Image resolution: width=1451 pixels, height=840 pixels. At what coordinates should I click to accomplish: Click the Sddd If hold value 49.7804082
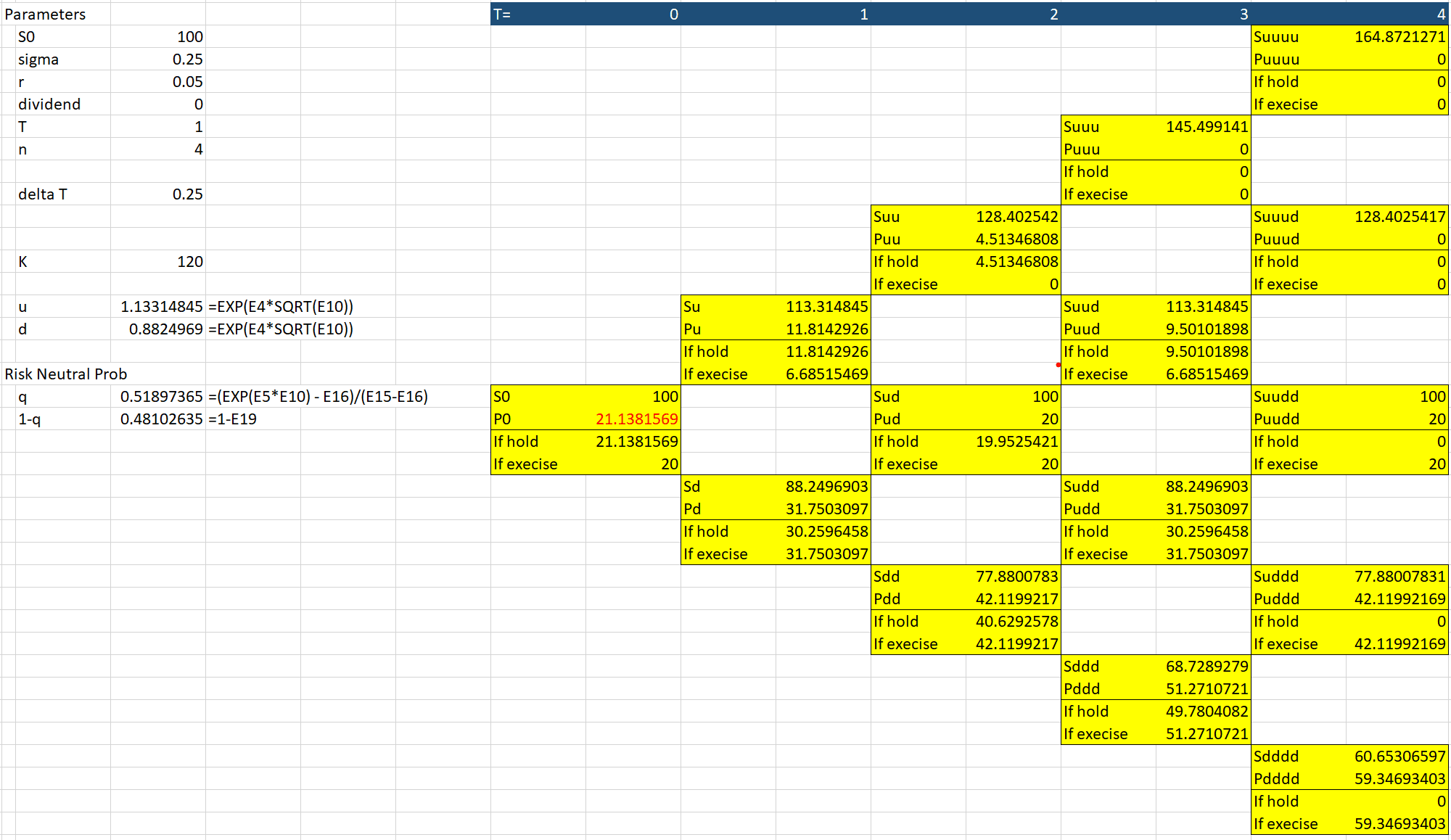(1204, 712)
